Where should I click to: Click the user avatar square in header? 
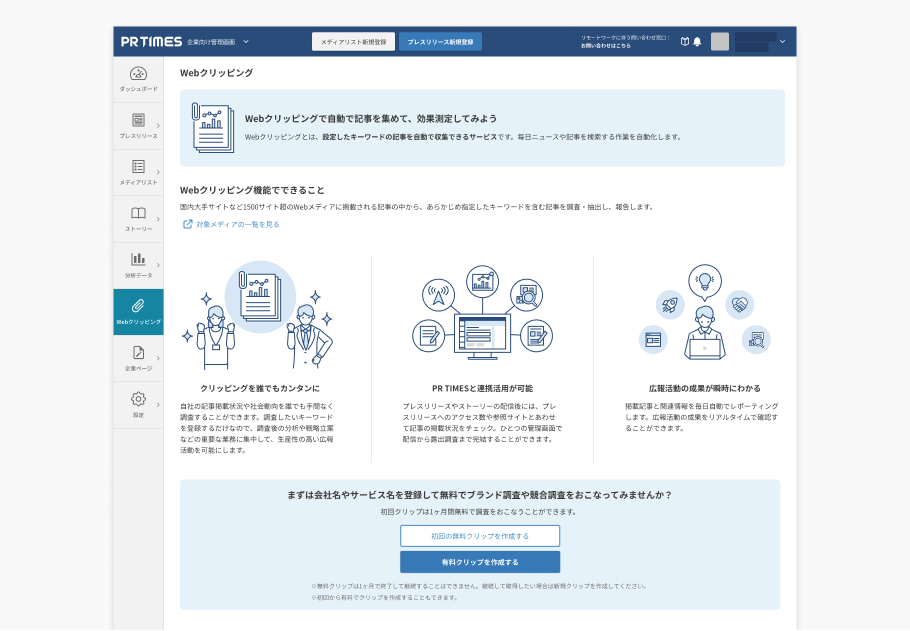(x=720, y=41)
